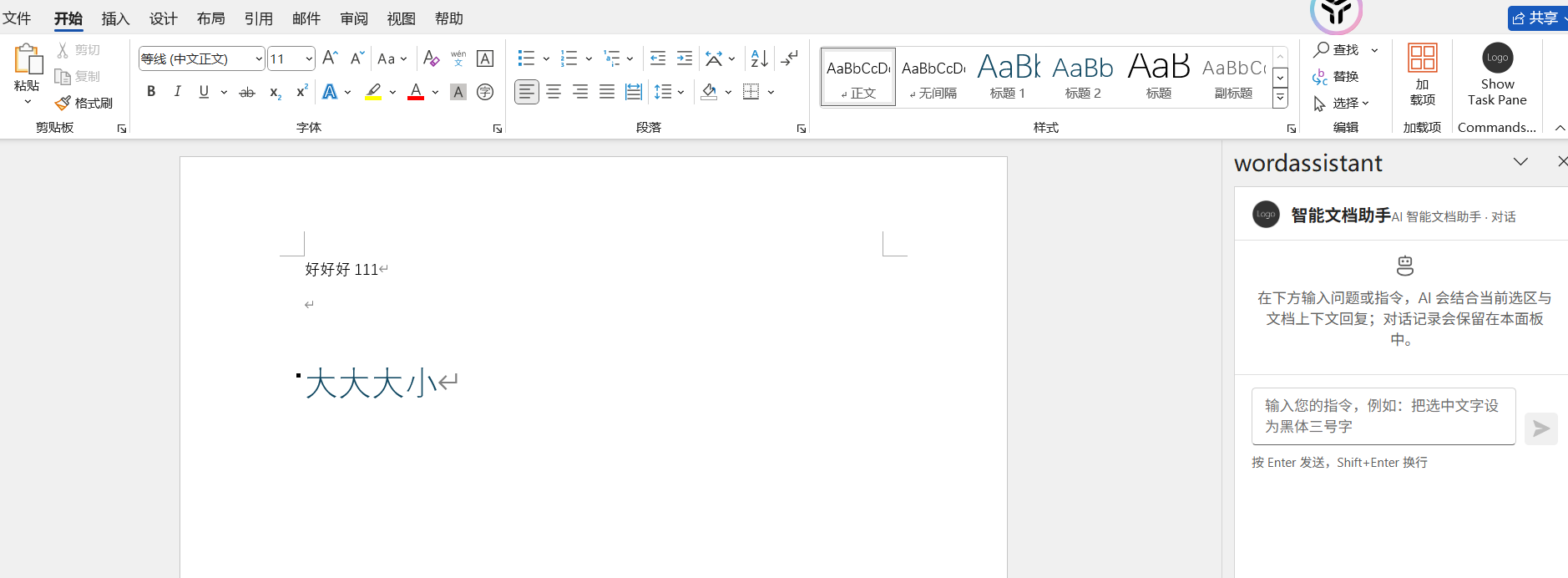1568x578 pixels.
Task: Increase font size with grow icon
Action: point(330,58)
